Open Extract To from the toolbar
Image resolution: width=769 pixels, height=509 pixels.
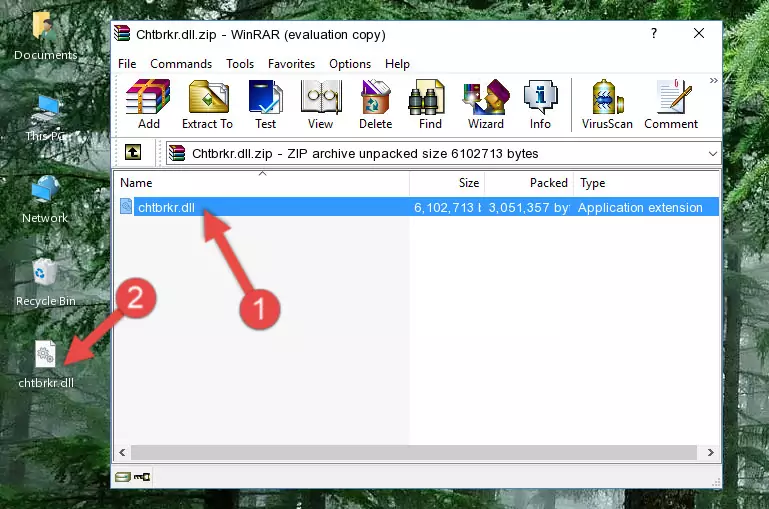[207, 104]
